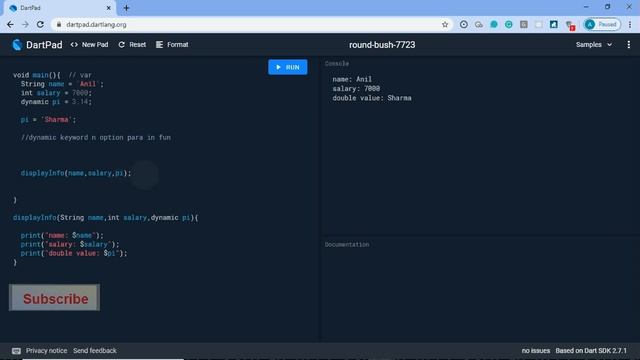Open the Send feedback link
This screenshot has height=360, width=640.
click(x=95, y=351)
